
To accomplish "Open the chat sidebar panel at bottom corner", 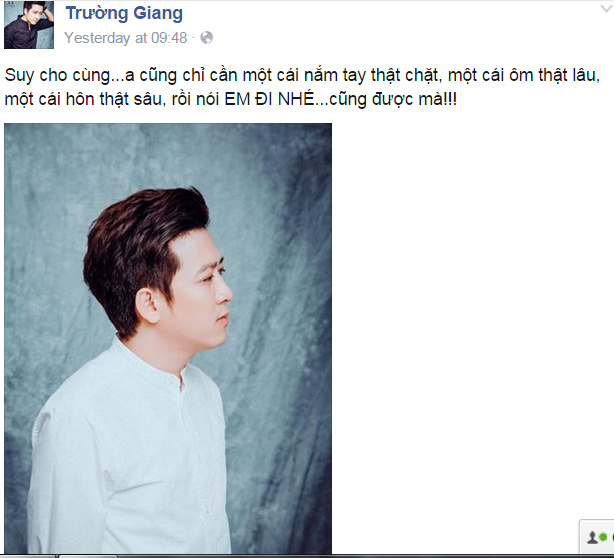I will (597, 537).
